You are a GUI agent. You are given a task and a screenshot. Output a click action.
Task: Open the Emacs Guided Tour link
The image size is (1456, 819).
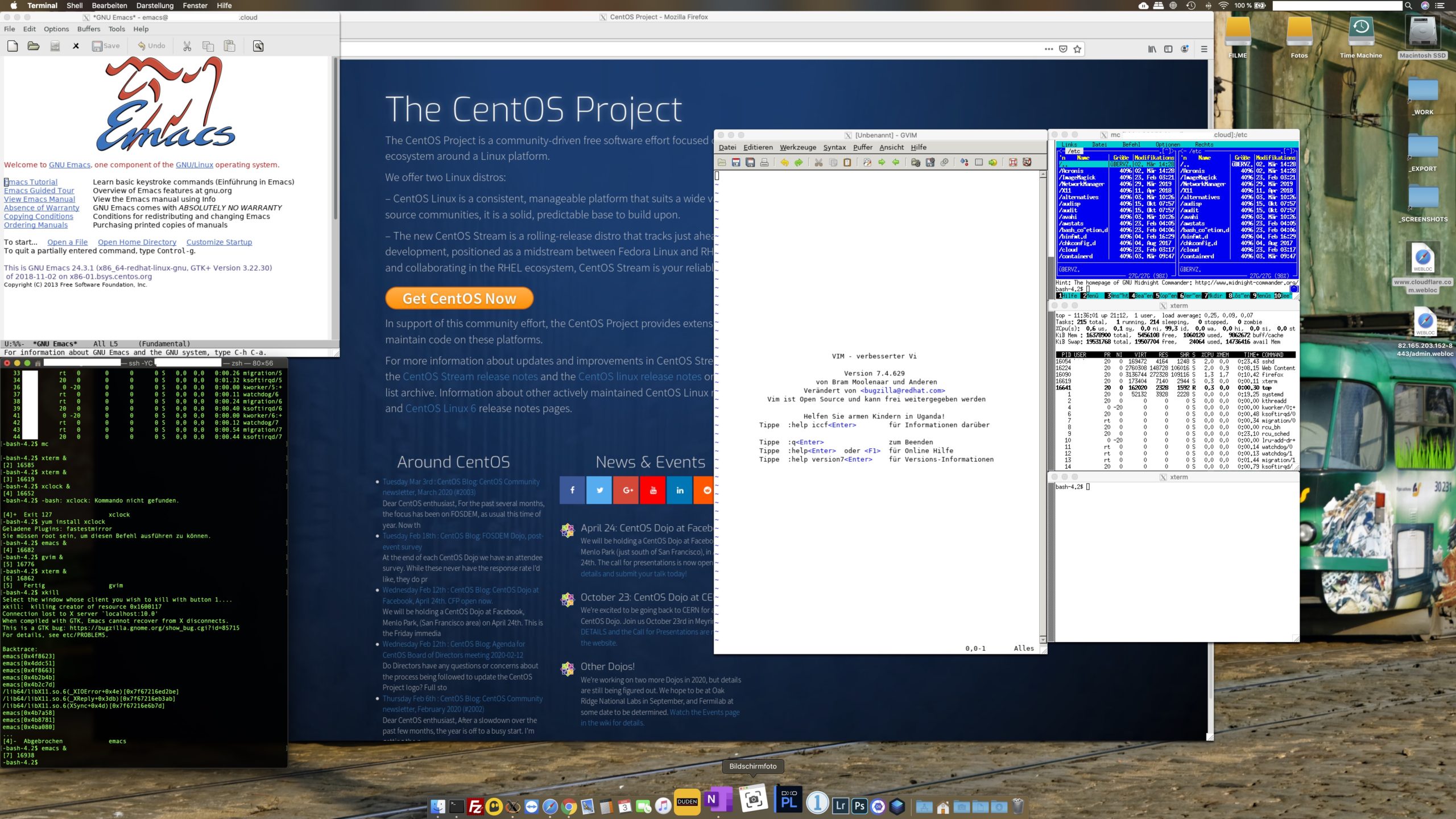(x=39, y=191)
